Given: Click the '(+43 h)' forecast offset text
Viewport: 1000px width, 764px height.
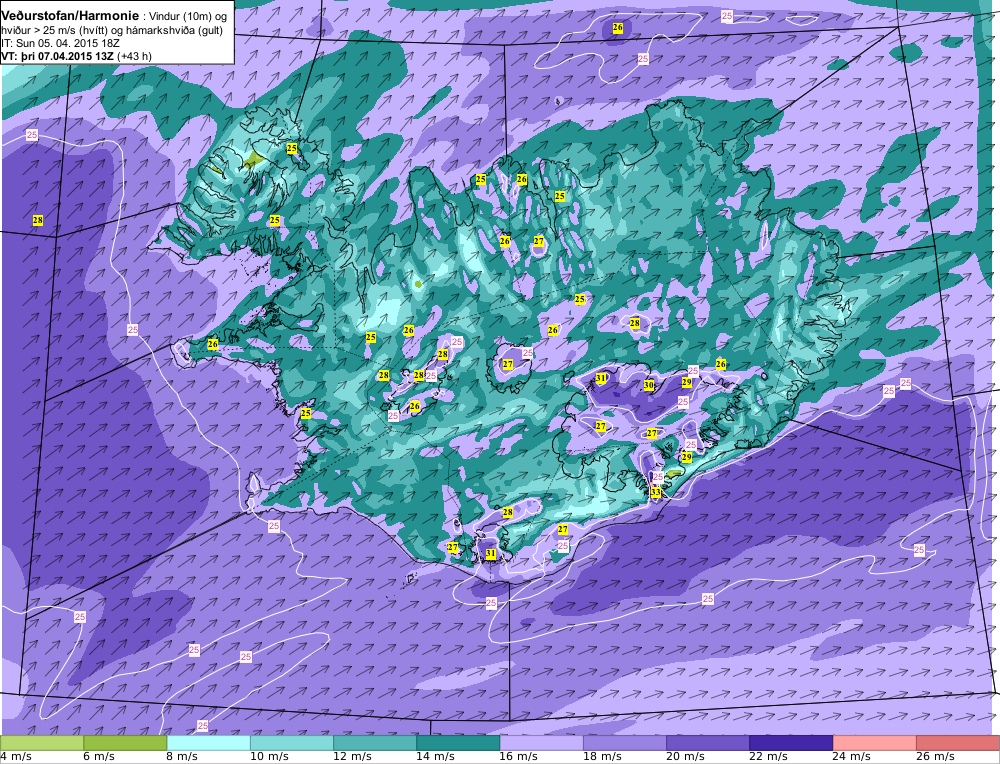Looking at the screenshot, I should click(135, 56).
